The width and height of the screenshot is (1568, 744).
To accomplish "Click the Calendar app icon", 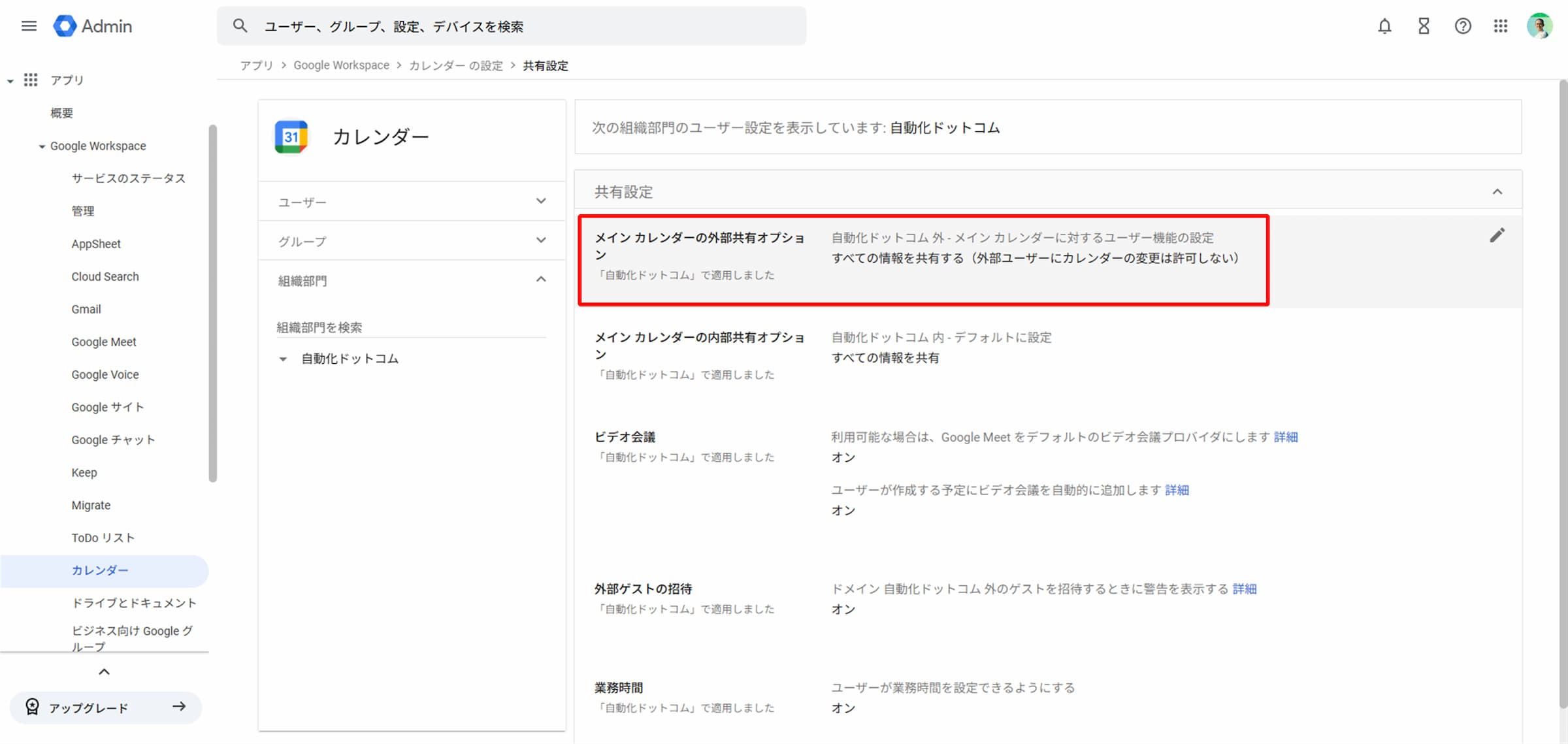I will pyautogui.click(x=291, y=137).
